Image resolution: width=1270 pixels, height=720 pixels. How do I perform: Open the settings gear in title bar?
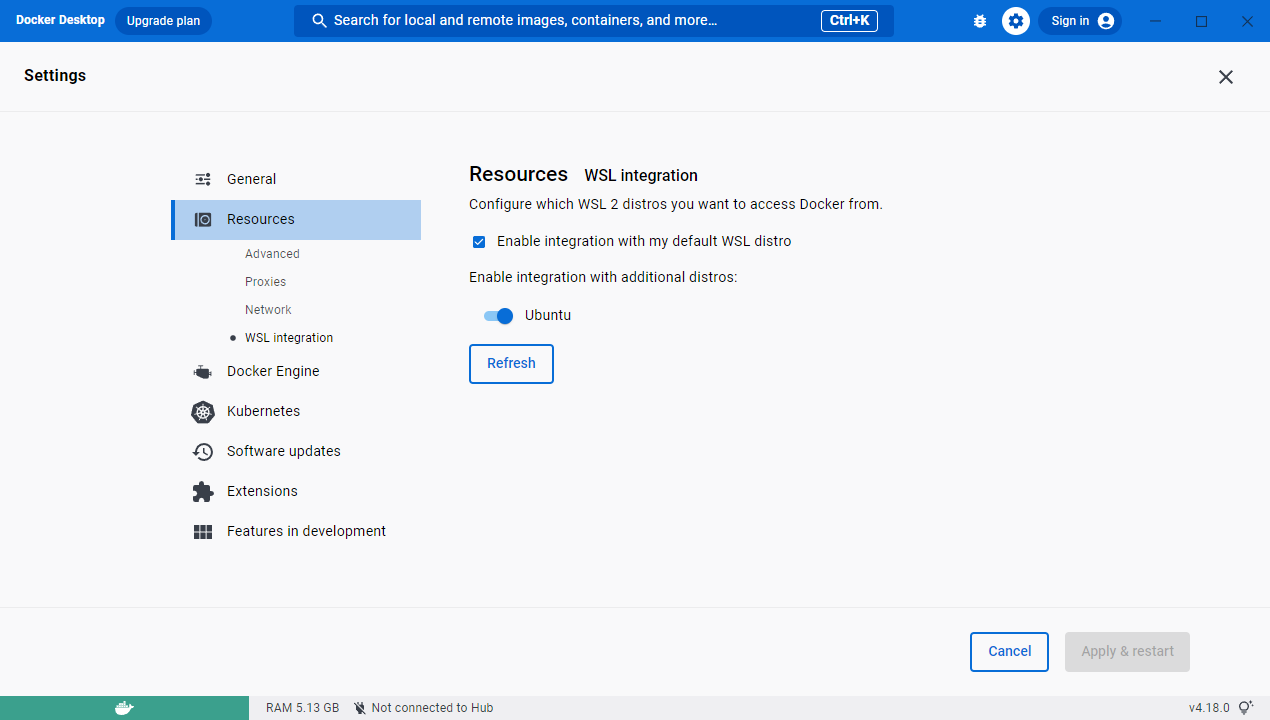tap(1015, 20)
